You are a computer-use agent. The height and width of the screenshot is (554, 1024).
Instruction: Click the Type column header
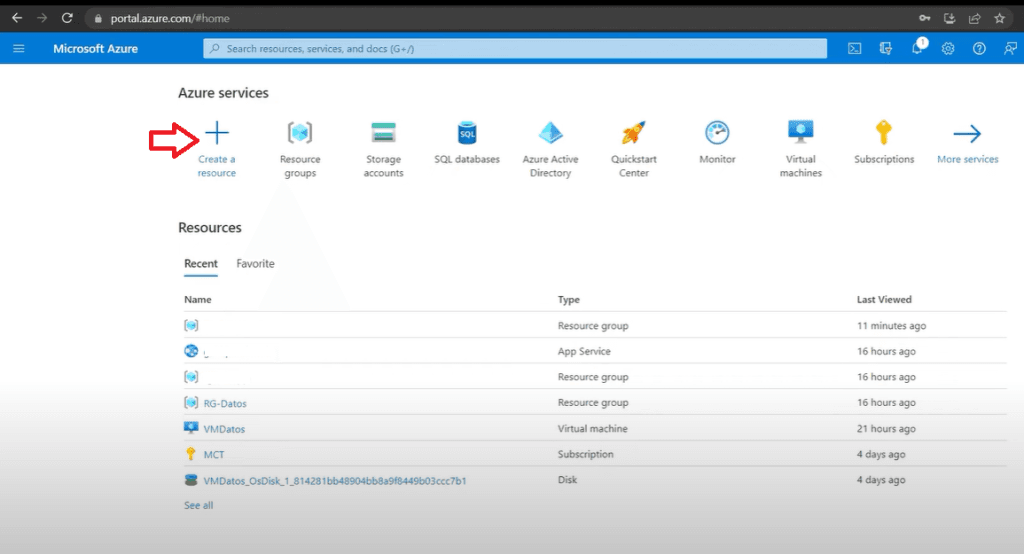[x=569, y=299]
